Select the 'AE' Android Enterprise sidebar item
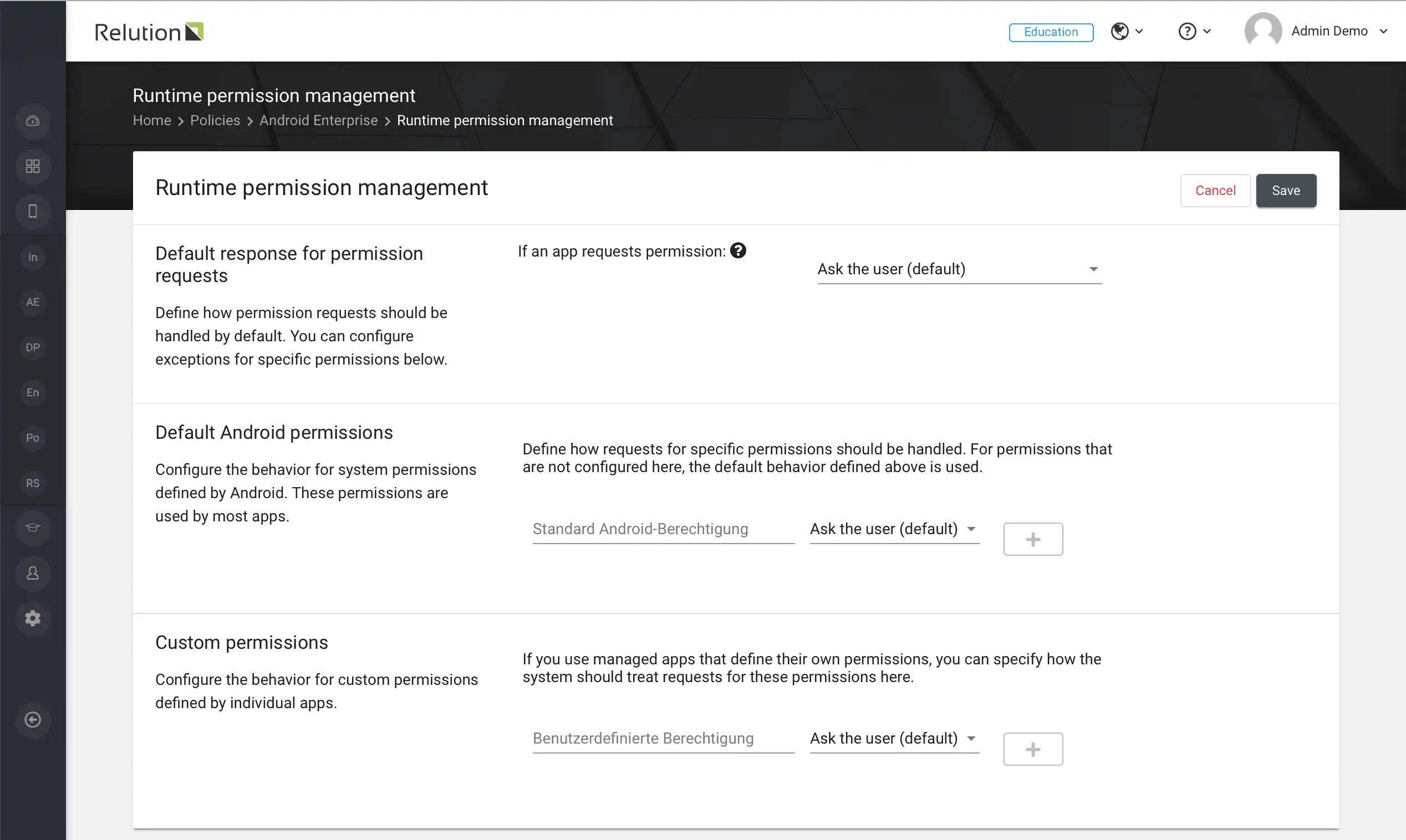 (x=33, y=303)
